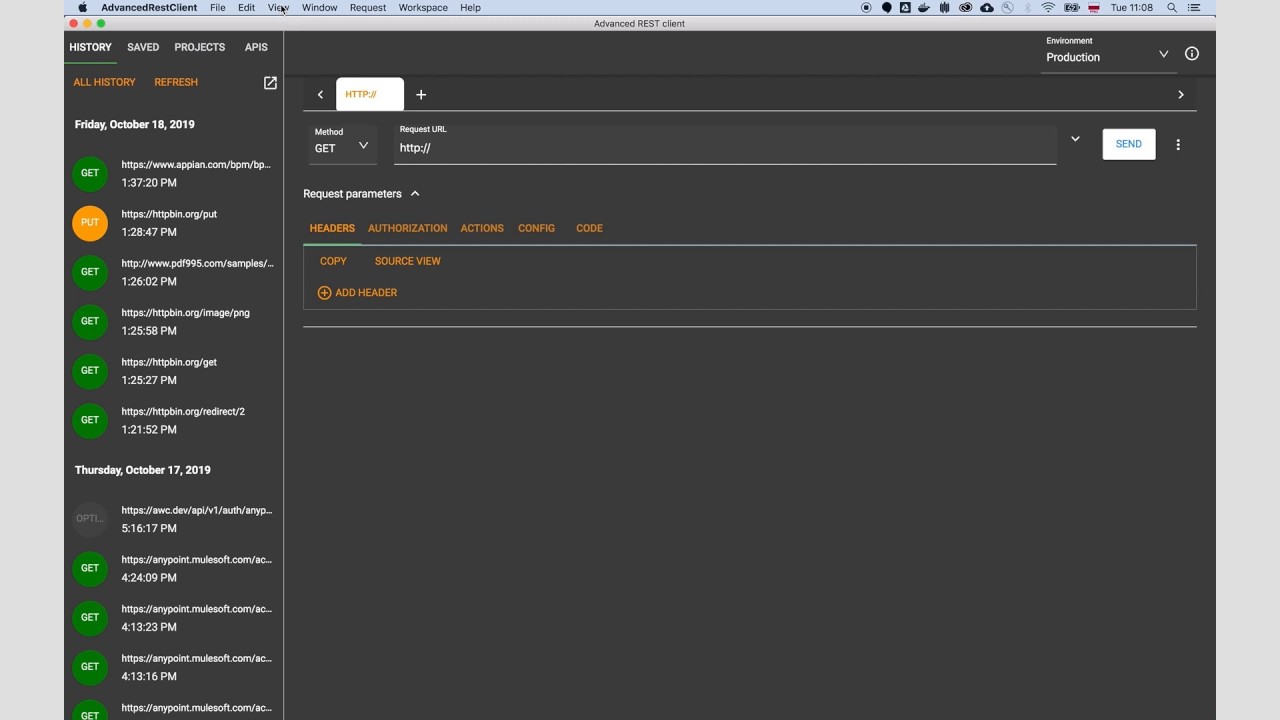The width and height of the screenshot is (1280, 720).
Task: Open the Environment Production dropdown
Action: pyautogui.click(x=1163, y=55)
